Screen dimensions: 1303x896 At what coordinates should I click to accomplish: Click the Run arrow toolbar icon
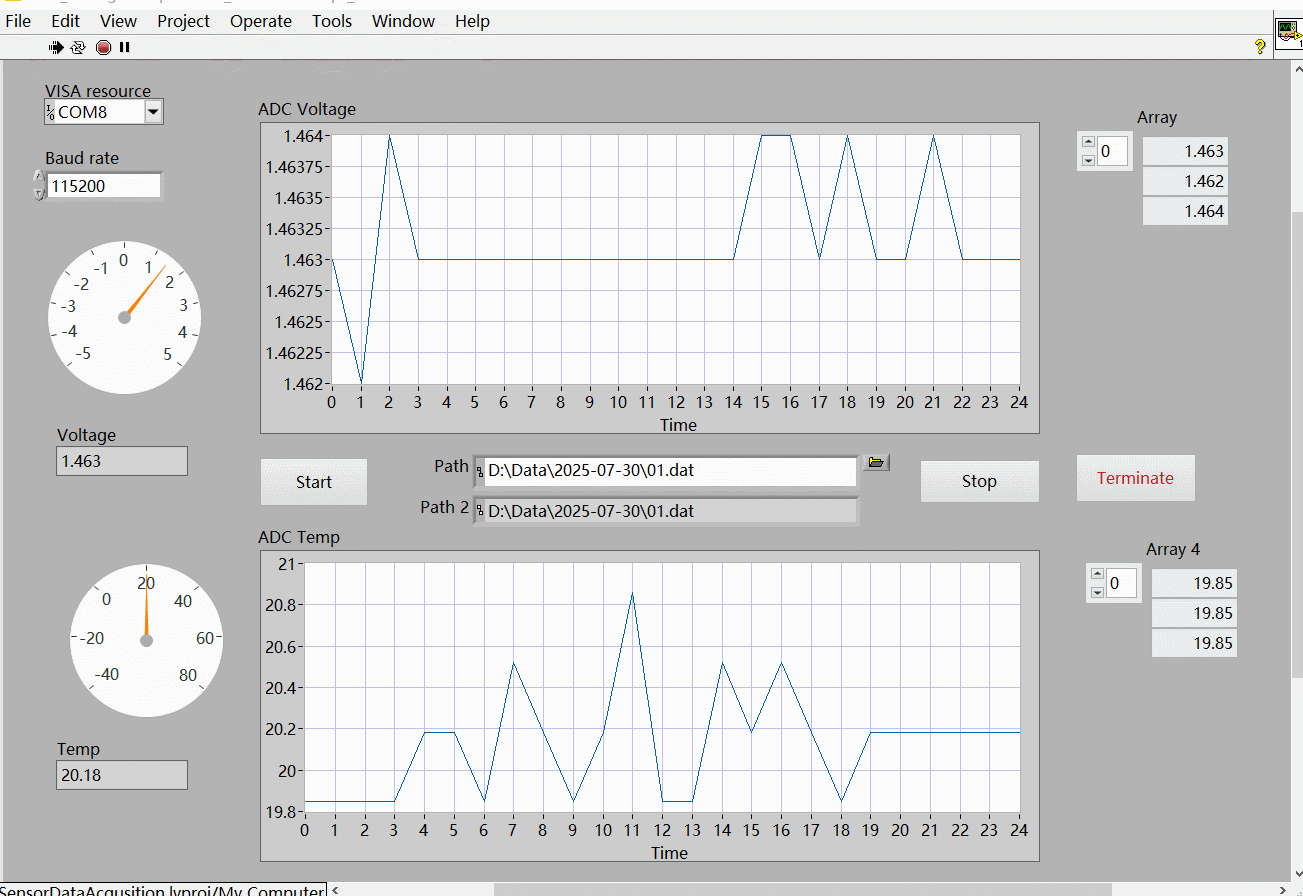pyautogui.click(x=56, y=47)
